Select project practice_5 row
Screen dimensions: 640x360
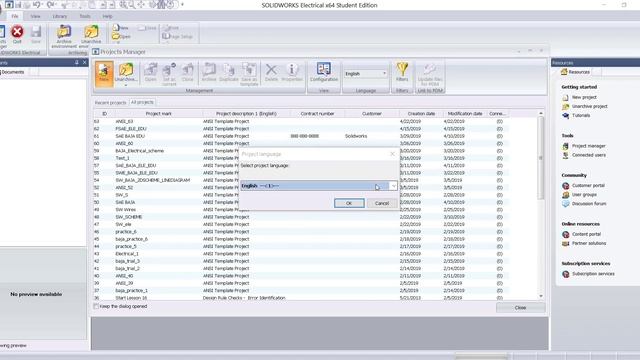[301, 247]
